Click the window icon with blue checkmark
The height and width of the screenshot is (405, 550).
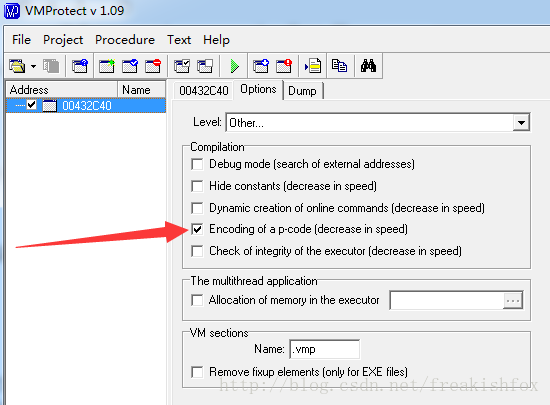pos(130,66)
